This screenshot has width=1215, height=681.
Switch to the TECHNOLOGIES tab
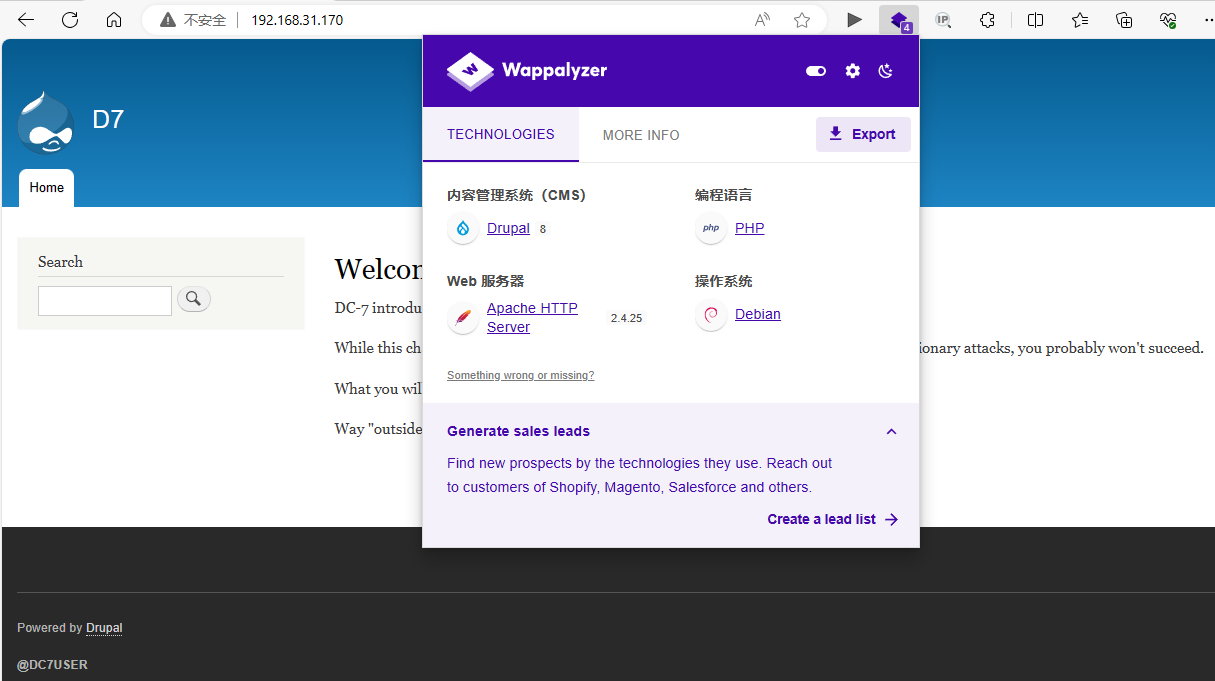501,134
